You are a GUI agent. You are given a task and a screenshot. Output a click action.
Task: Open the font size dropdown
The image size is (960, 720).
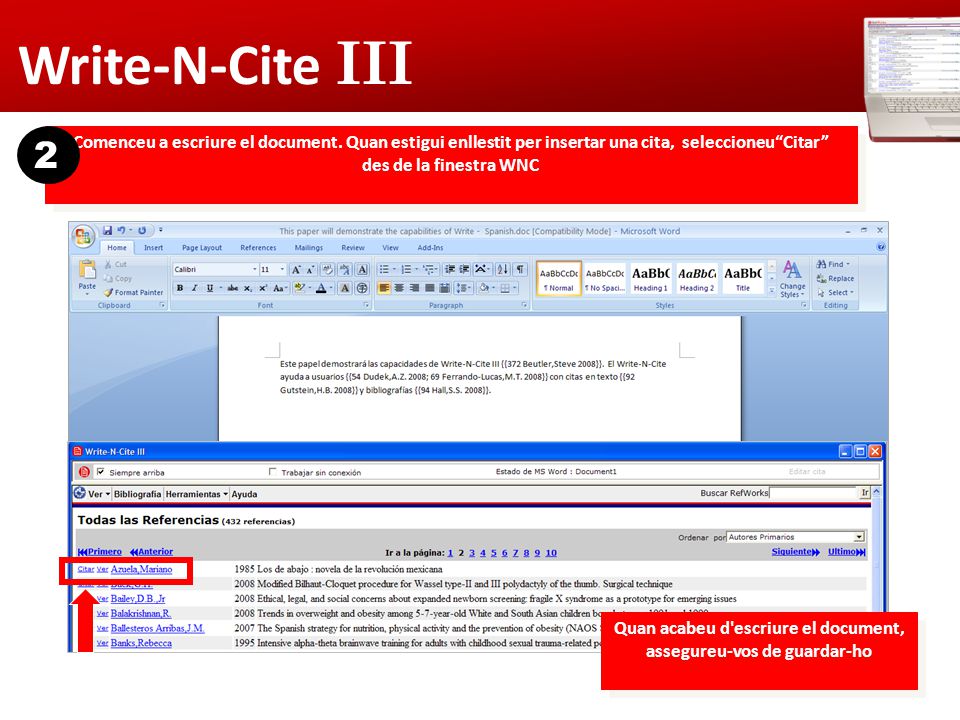[282, 269]
